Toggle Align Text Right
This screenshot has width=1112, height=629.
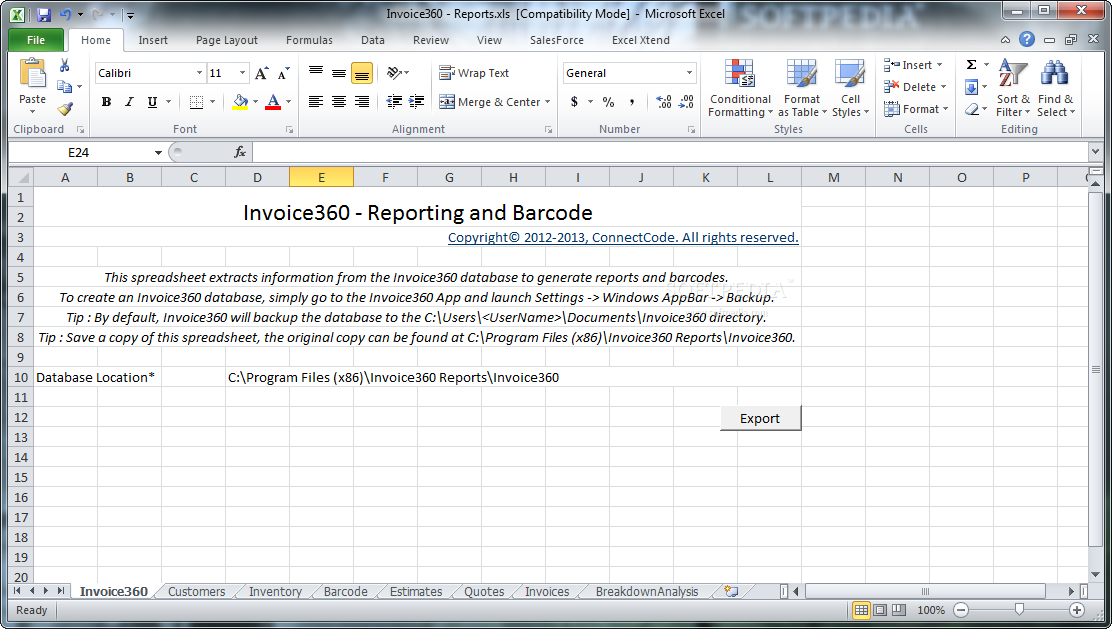(x=362, y=102)
